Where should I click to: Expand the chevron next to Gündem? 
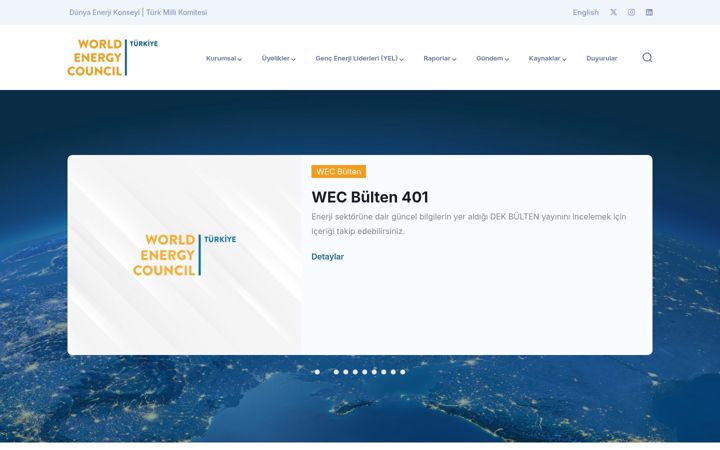click(507, 59)
